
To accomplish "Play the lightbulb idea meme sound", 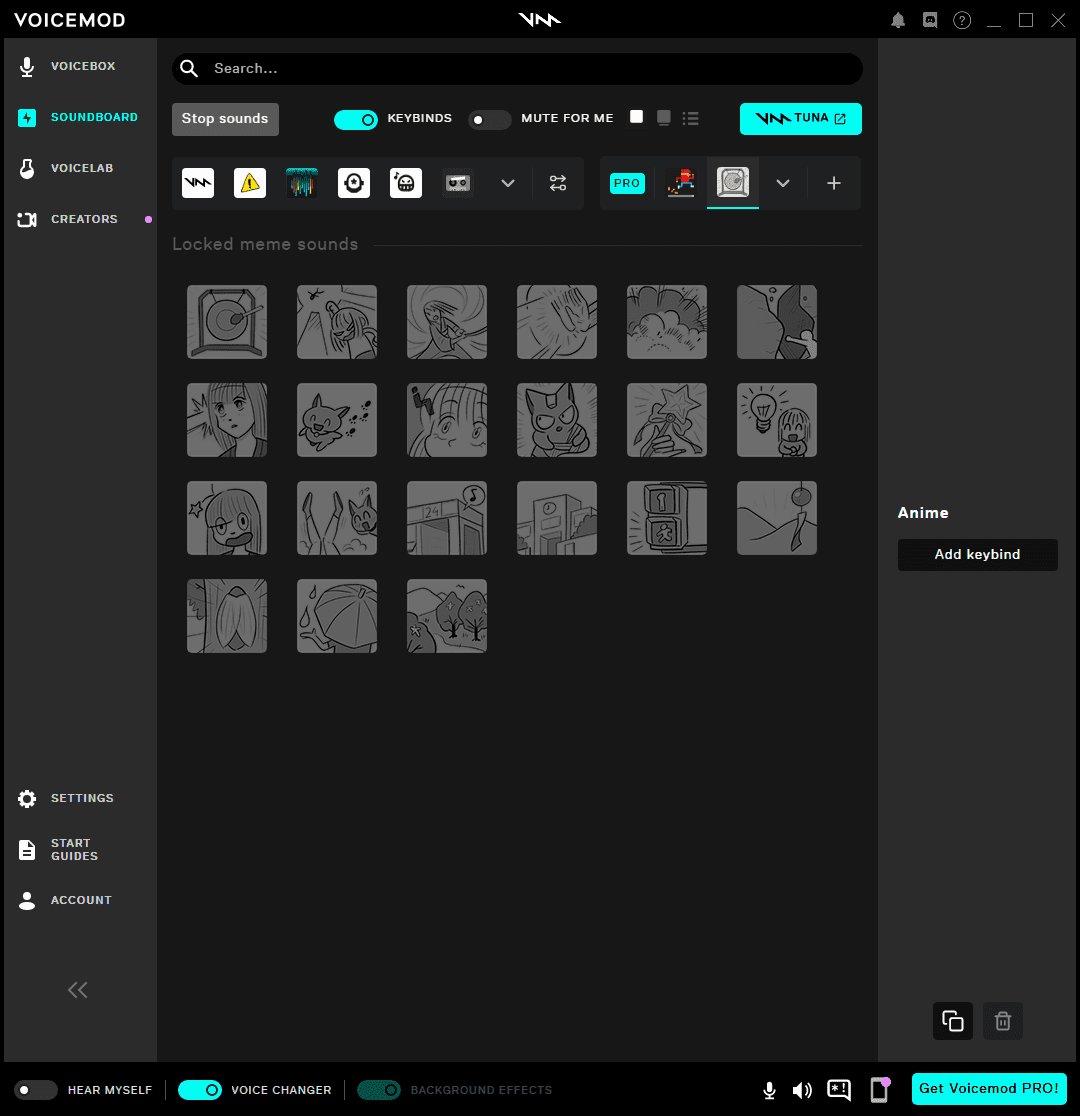I will [777, 420].
